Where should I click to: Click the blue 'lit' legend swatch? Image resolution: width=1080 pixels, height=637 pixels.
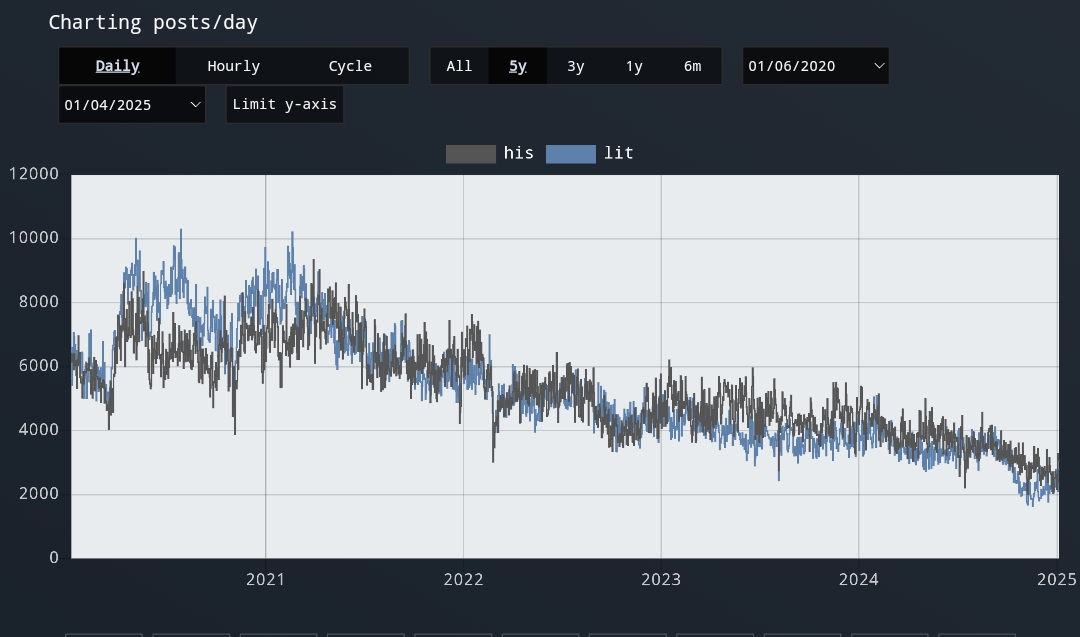[x=570, y=154]
